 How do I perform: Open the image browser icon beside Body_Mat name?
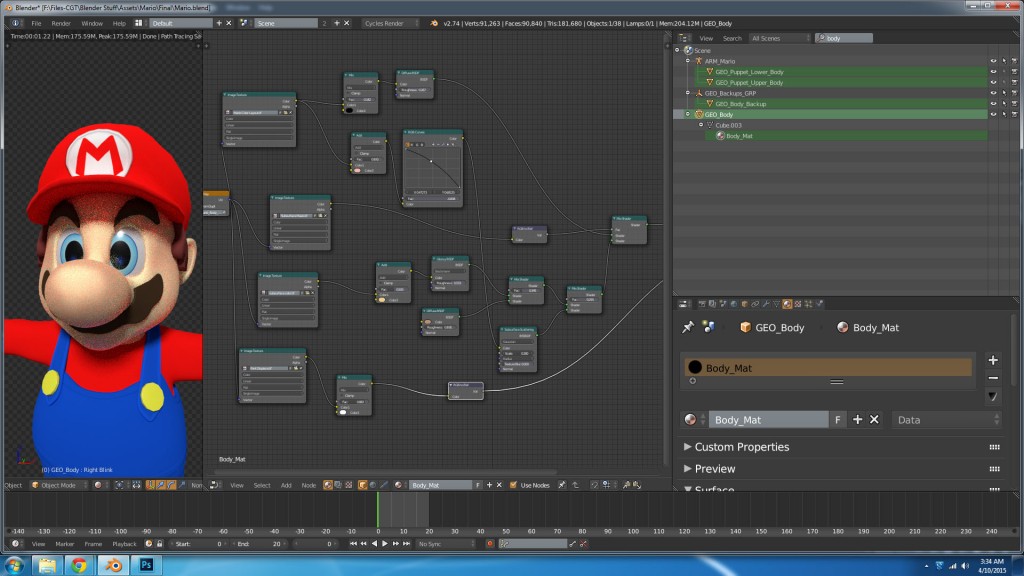click(689, 419)
